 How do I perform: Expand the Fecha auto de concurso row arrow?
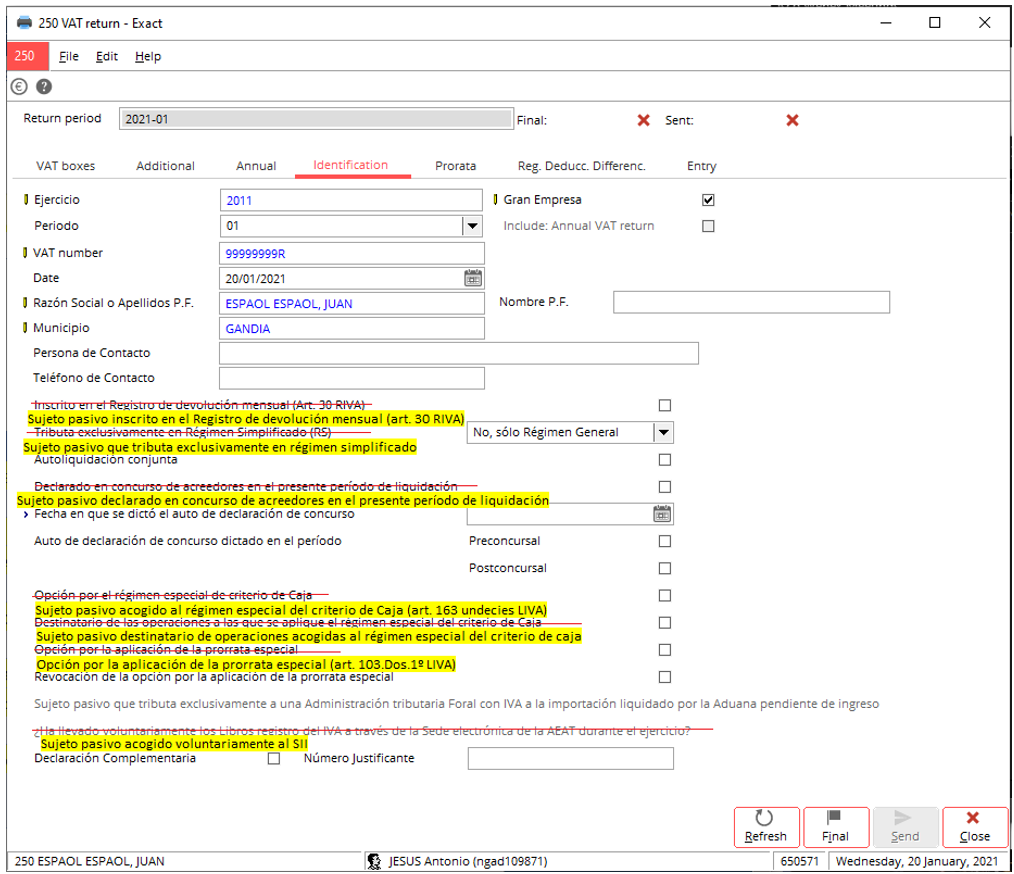coord(26,515)
